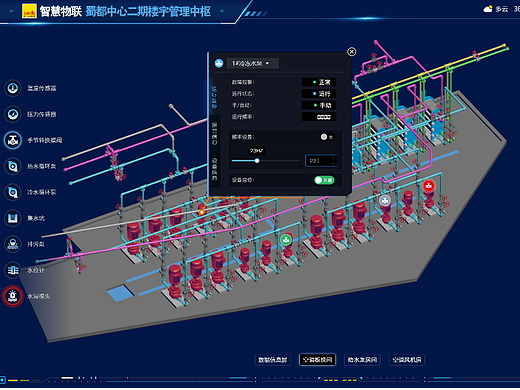Click the yellow logo beside 智慧物联
Screen dimensions: 520x390
tap(29, 11)
